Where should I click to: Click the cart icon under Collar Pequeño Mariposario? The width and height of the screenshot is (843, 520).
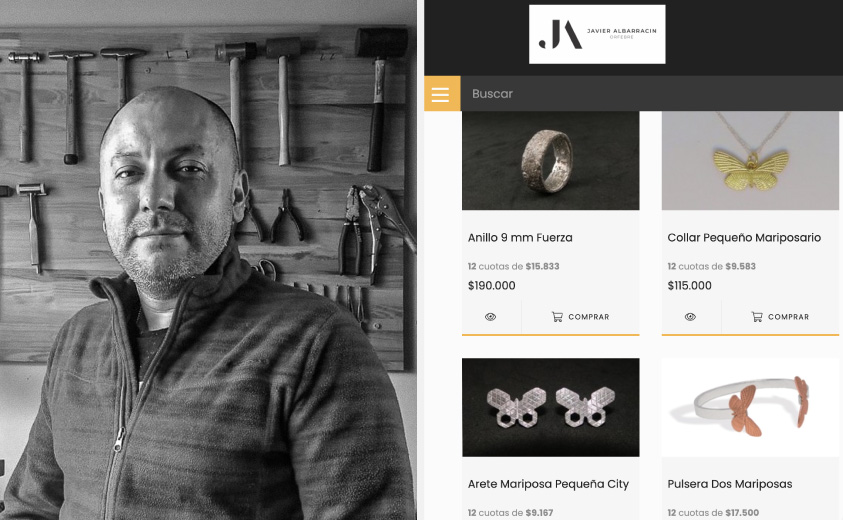[x=757, y=317]
